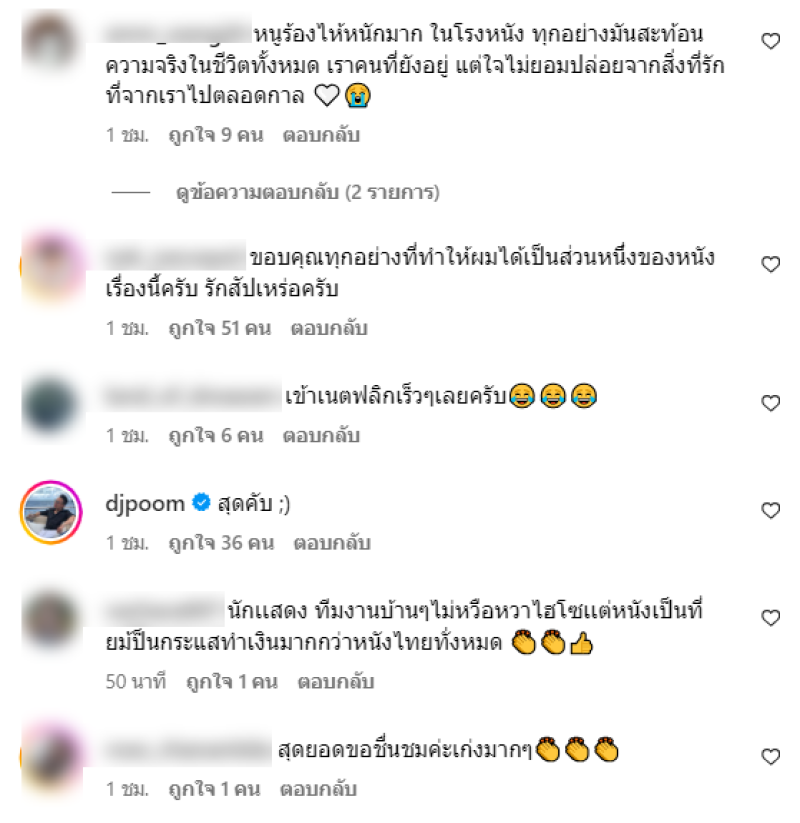Open djpoom's profile picture story
The height and width of the screenshot is (823, 800).
51,512
